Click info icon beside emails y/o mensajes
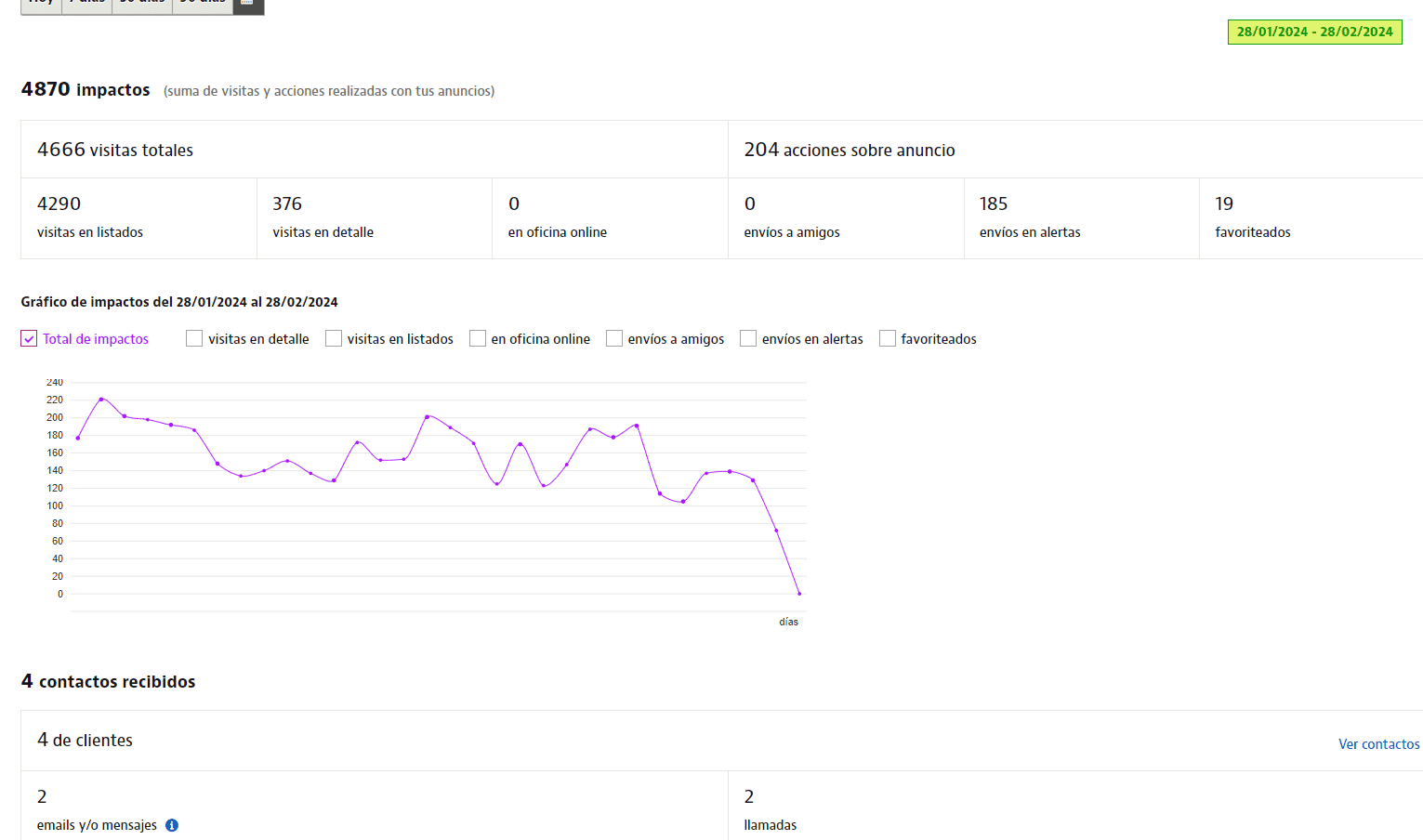 (172, 825)
